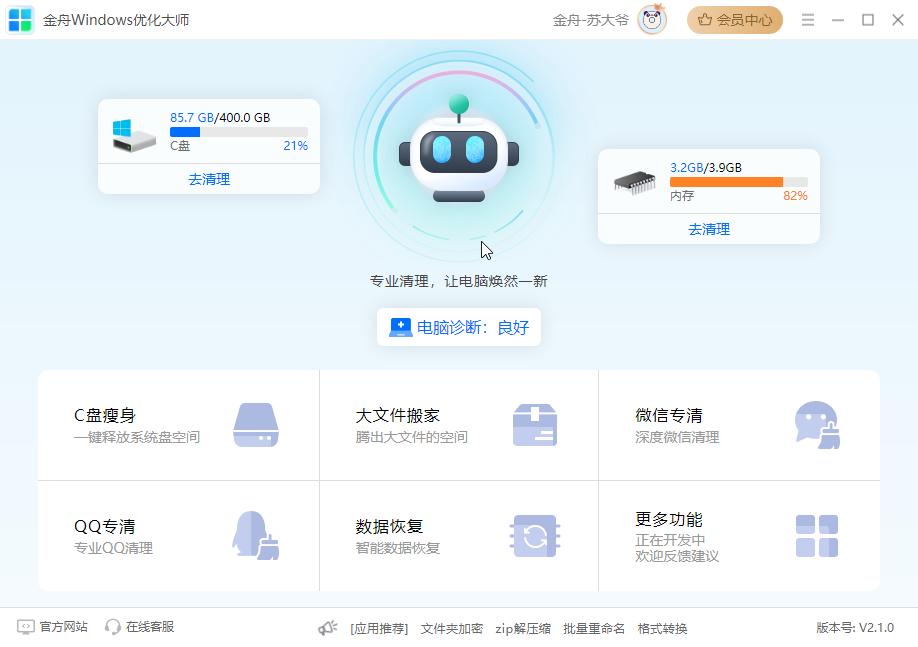Open the 文件夹加密 recommended app
The width and height of the screenshot is (918, 647).
tap(452, 629)
